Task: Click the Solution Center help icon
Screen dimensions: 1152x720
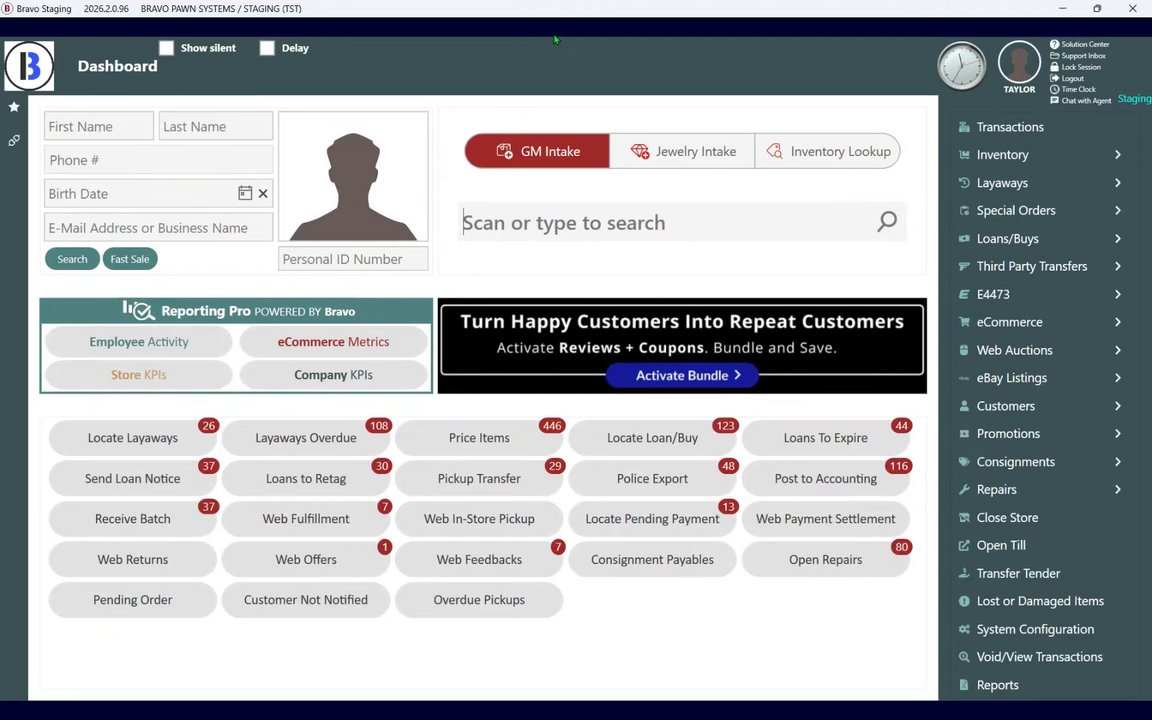Action: [1054, 44]
